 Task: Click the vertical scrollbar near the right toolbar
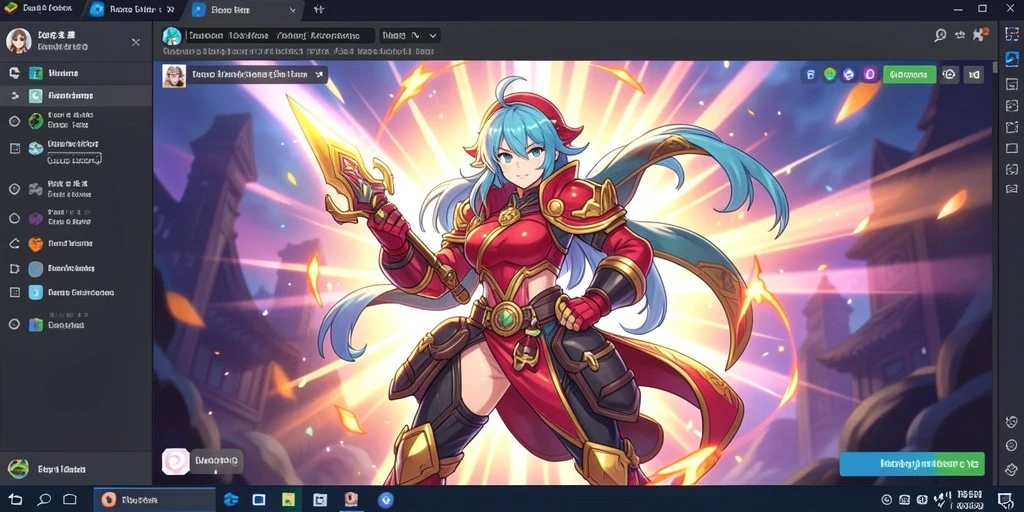tap(995, 64)
